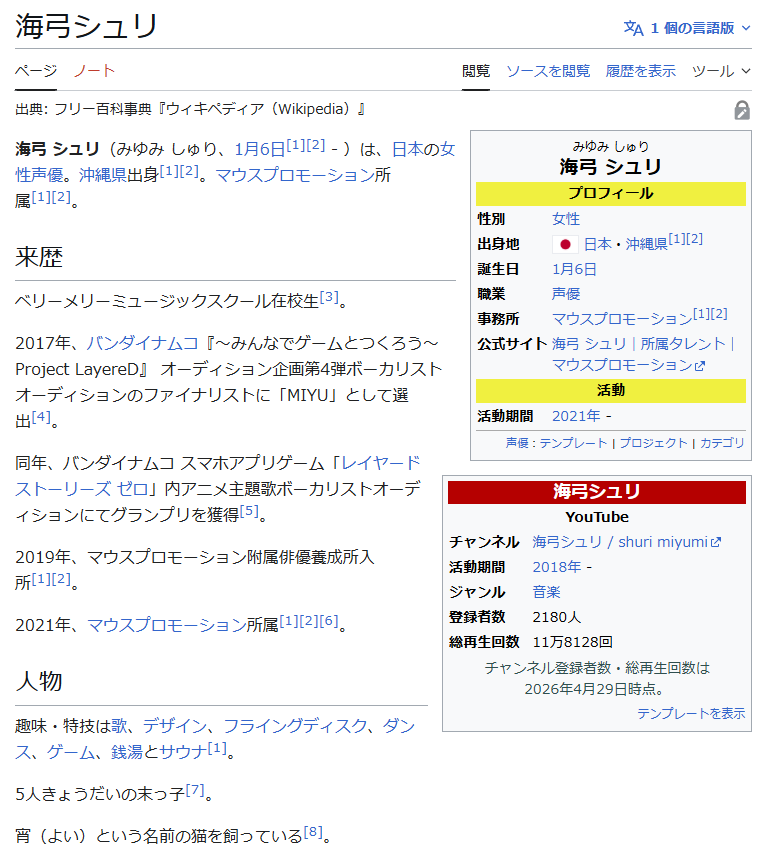Click the テンプレートを表示 link
Screen dimensions: 761x865
click(691, 713)
